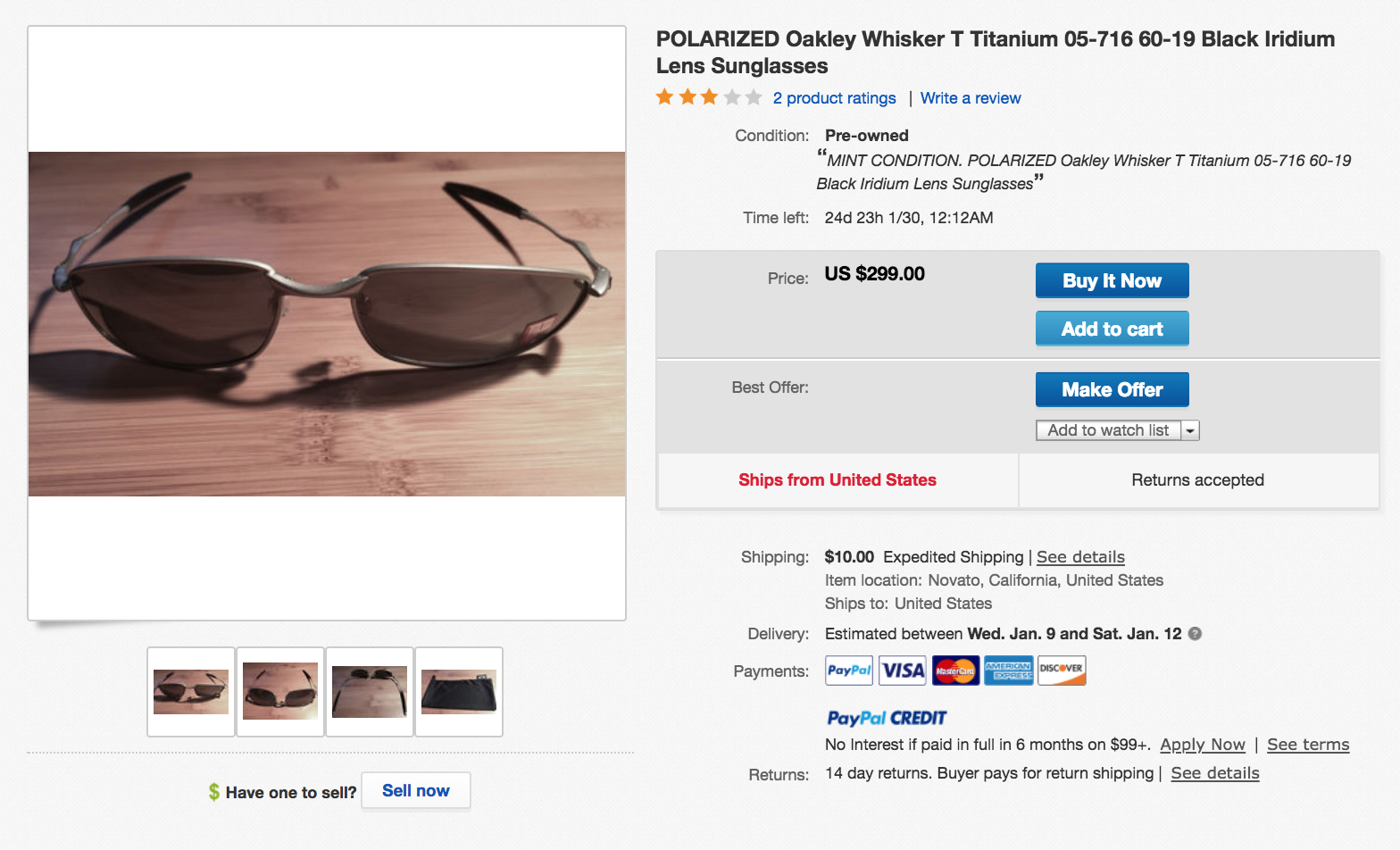Click the star rating icons
Viewport: 1400px width, 850px height.
(x=709, y=97)
